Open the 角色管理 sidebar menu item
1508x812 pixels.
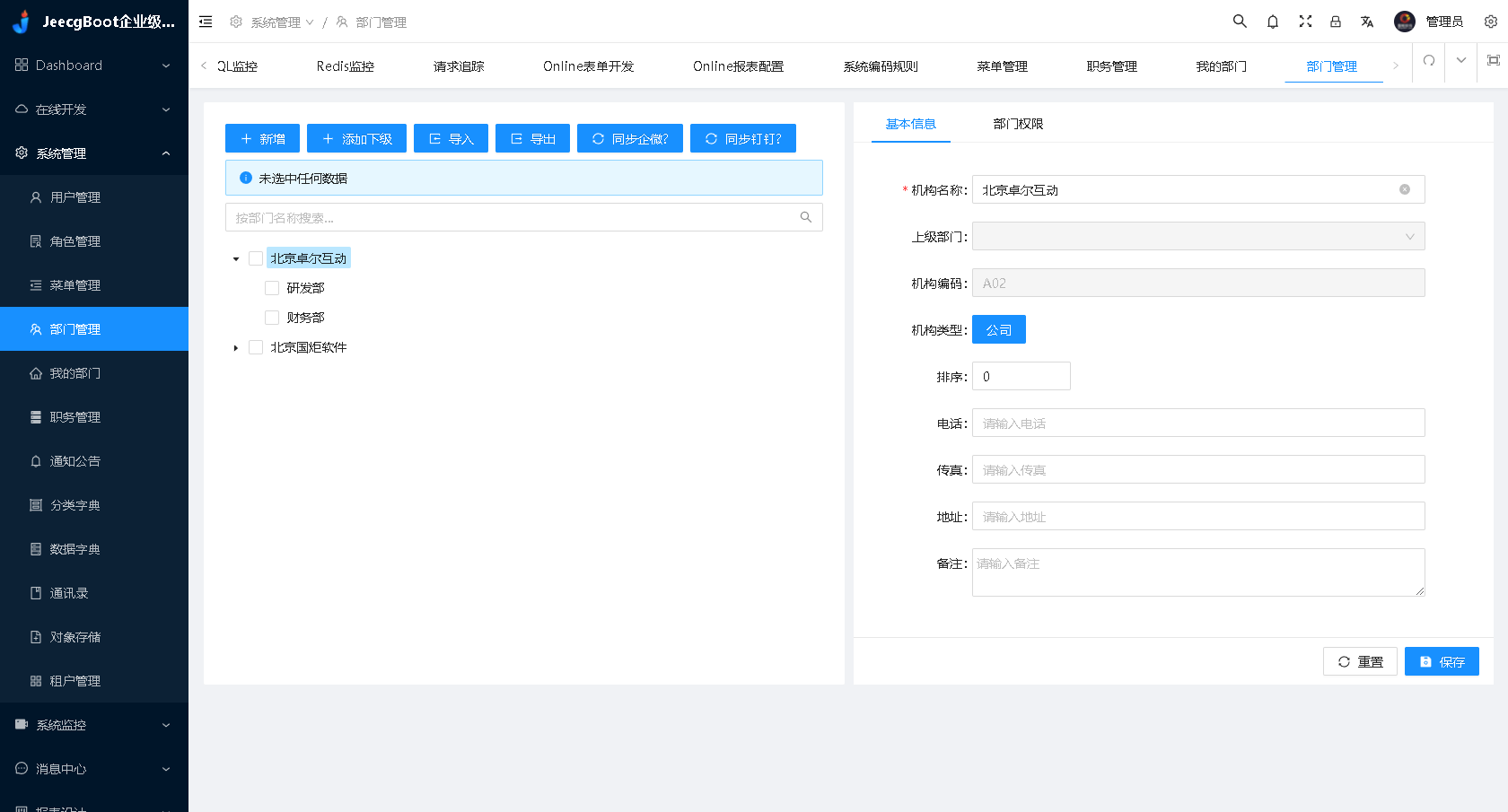pyautogui.click(x=75, y=240)
